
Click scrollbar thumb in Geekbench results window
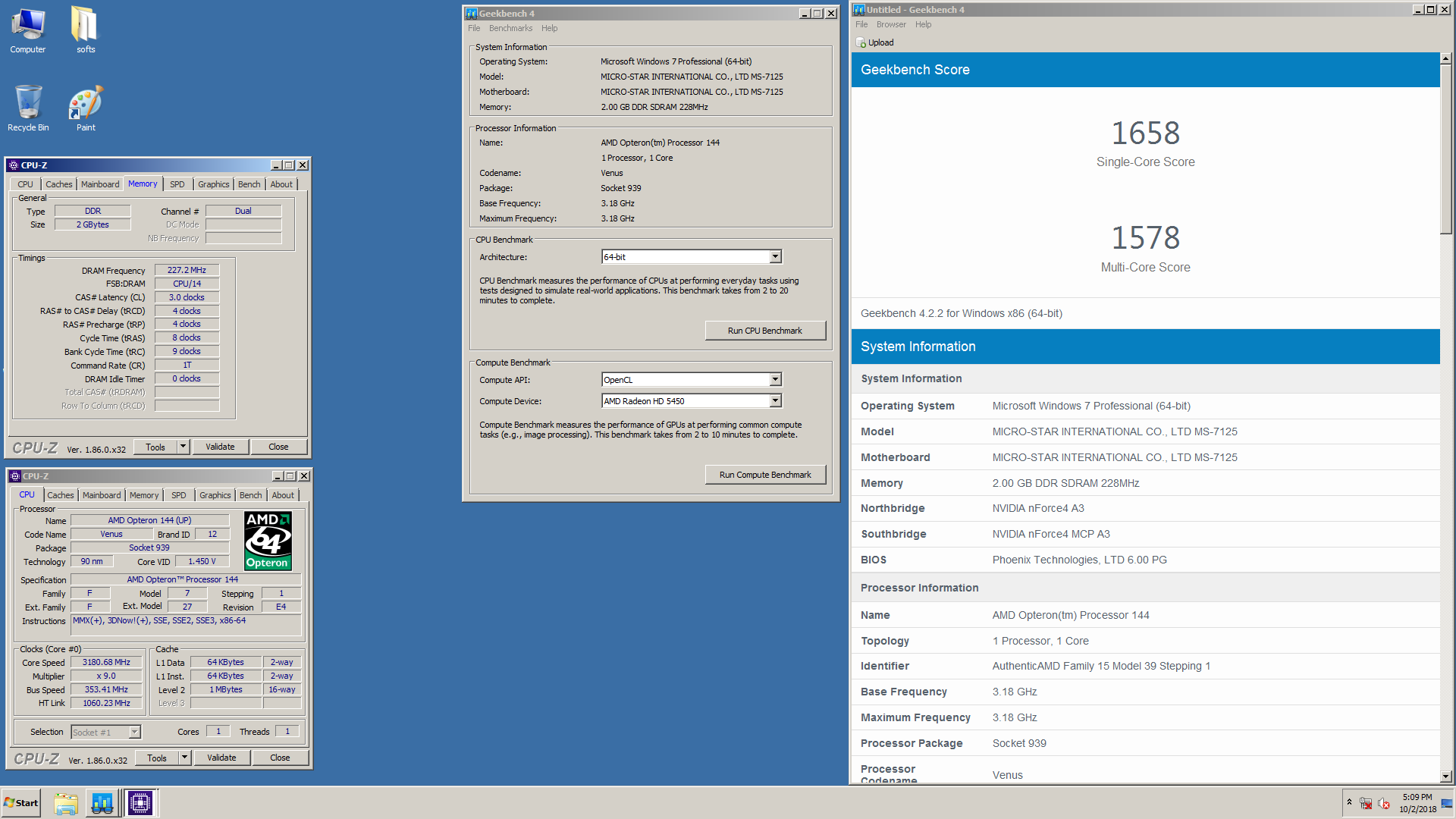point(1446,149)
